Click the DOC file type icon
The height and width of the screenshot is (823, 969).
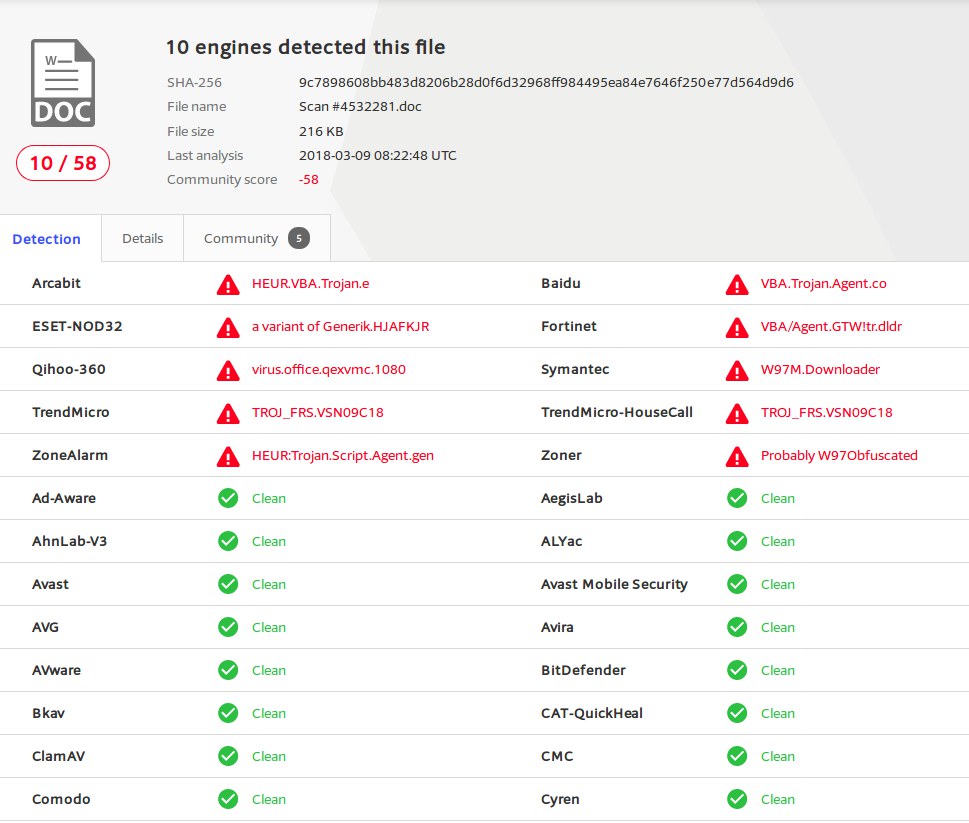click(62, 83)
